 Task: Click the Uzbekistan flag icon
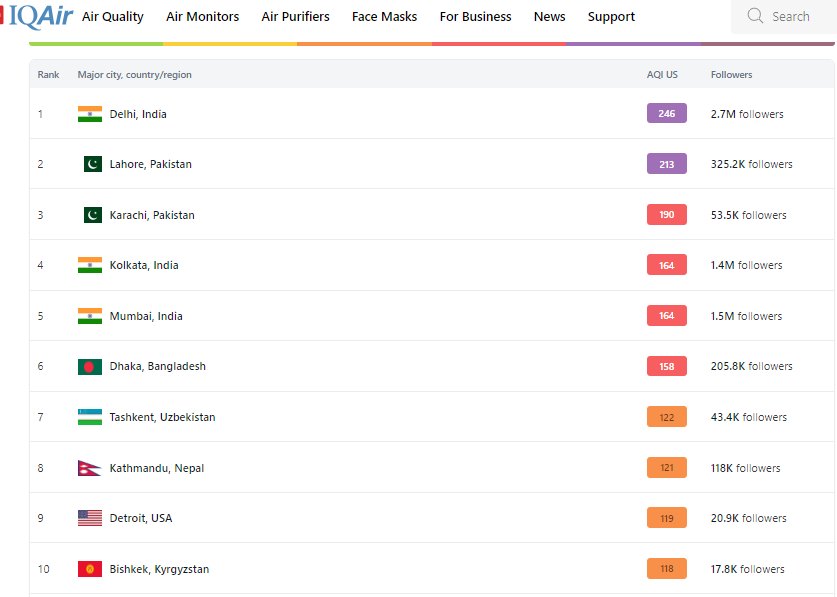90,417
